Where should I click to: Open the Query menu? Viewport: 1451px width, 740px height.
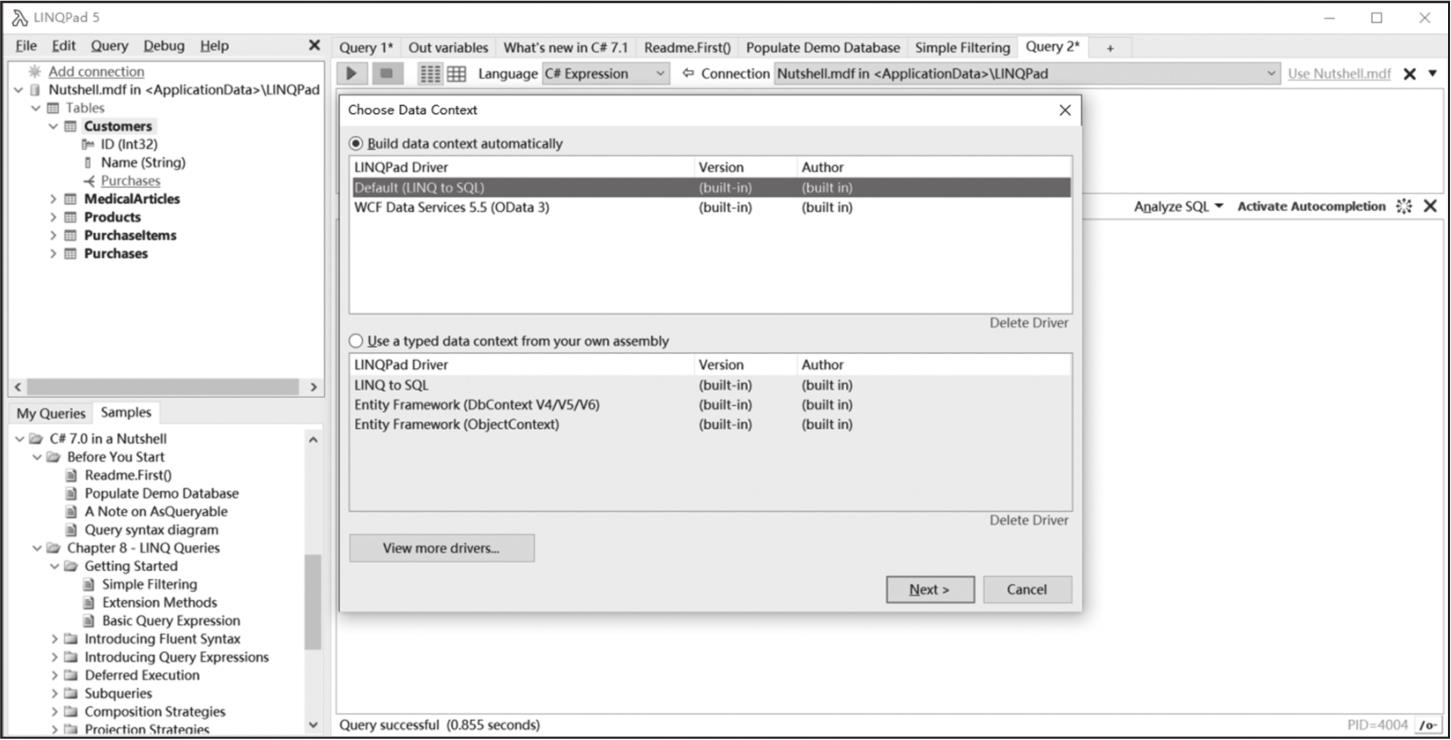tap(109, 46)
